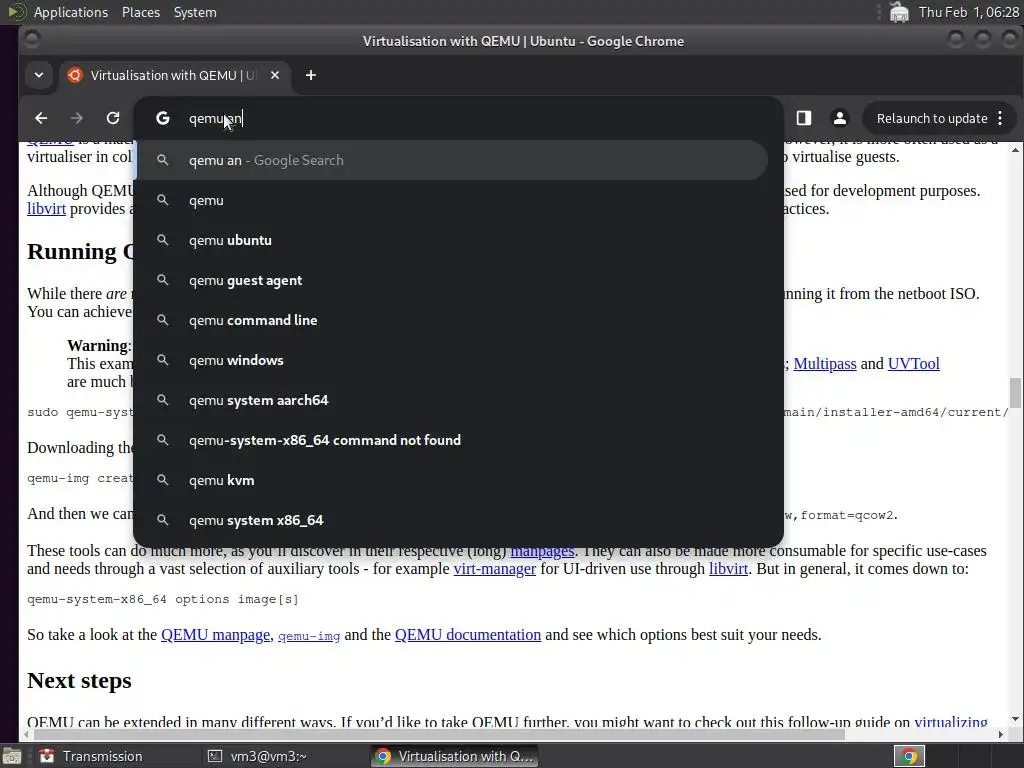The image size is (1024, 768).
Task: Click the search icon next to 'qemu ubuntu'
Action: 163,240
